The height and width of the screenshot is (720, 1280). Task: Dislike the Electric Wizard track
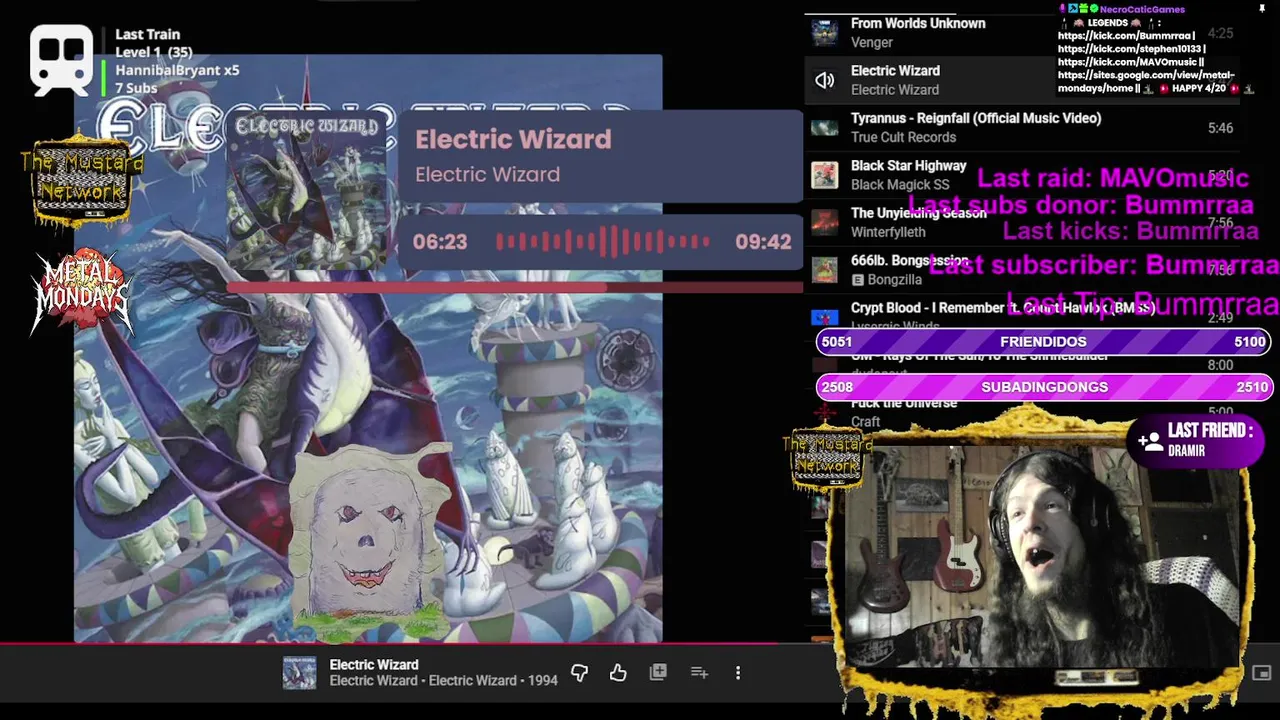click(579, 673)
